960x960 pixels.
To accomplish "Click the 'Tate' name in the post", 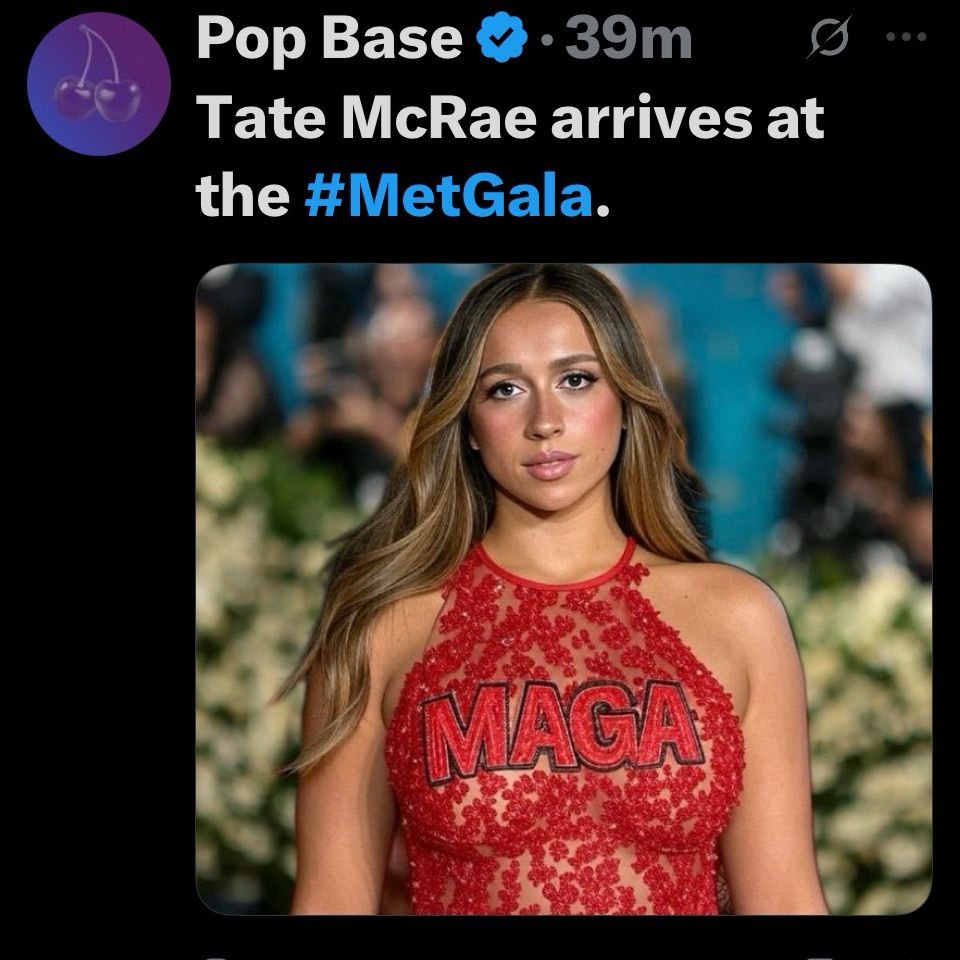I will 260,118.
